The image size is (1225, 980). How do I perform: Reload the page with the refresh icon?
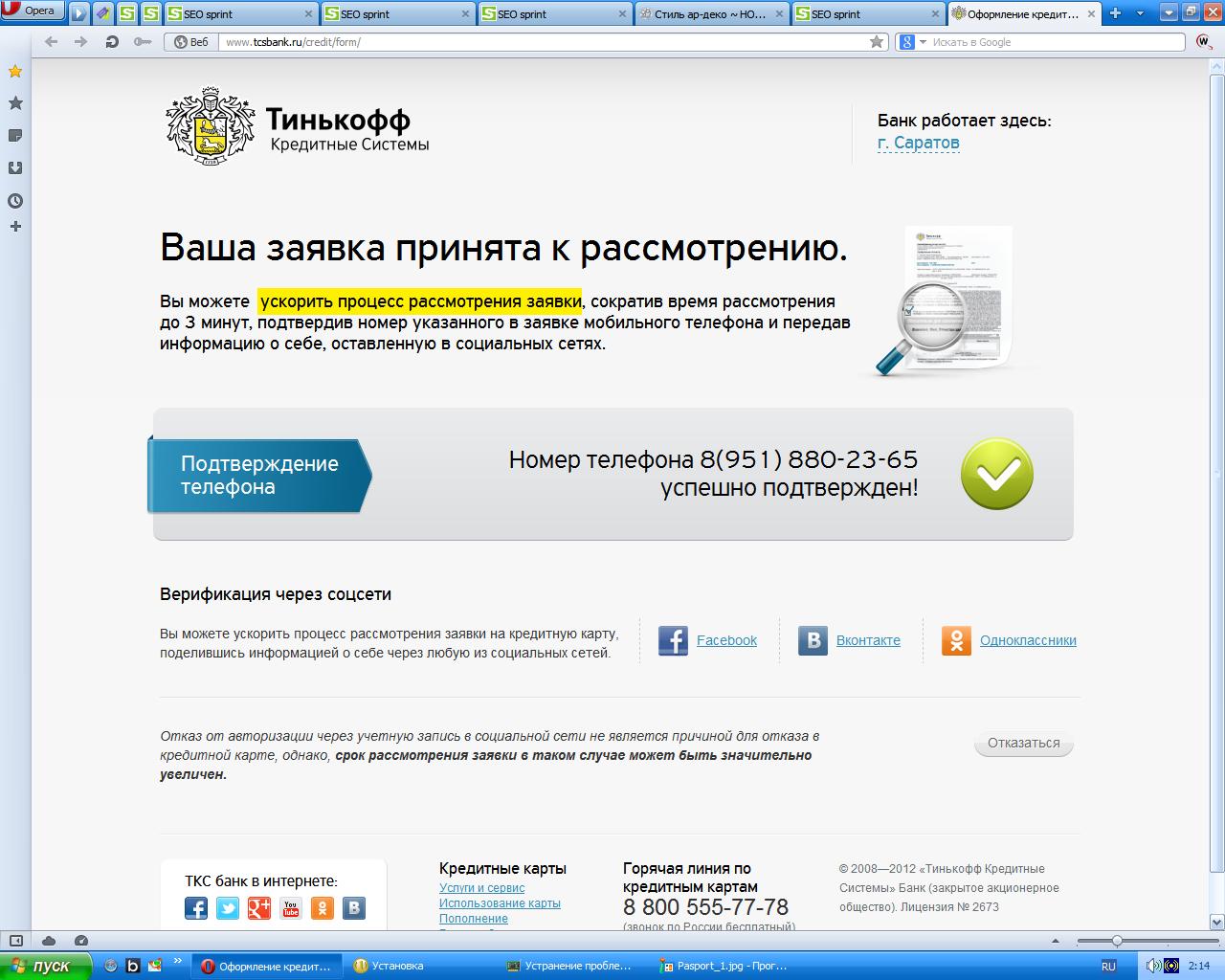[x=112, y=42]
